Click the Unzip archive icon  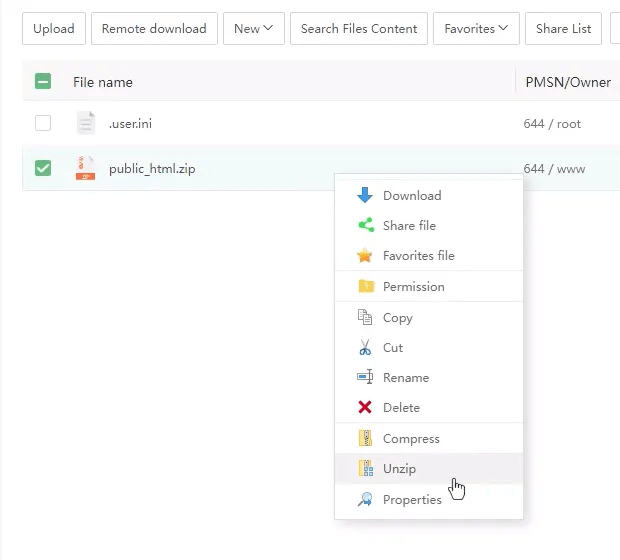click(365, 468)
